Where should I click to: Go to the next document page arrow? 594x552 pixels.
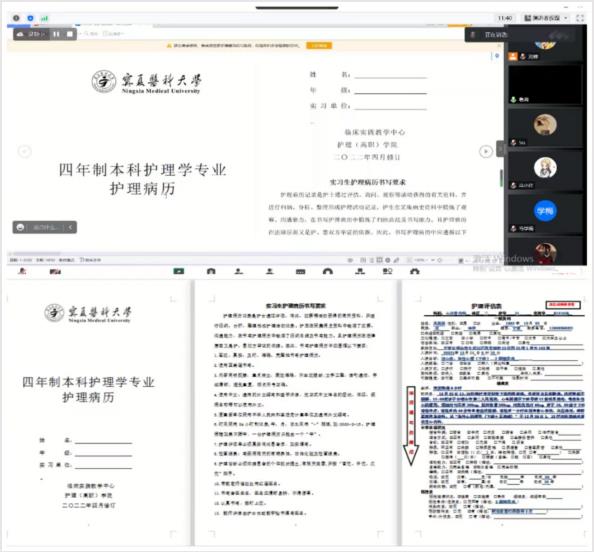[486, 152]
